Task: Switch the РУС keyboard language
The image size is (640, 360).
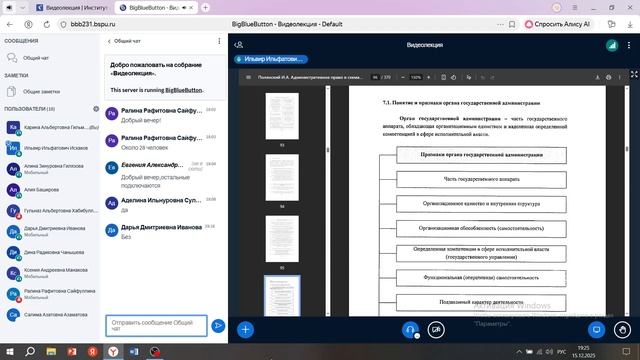Action: pos(562,352)
